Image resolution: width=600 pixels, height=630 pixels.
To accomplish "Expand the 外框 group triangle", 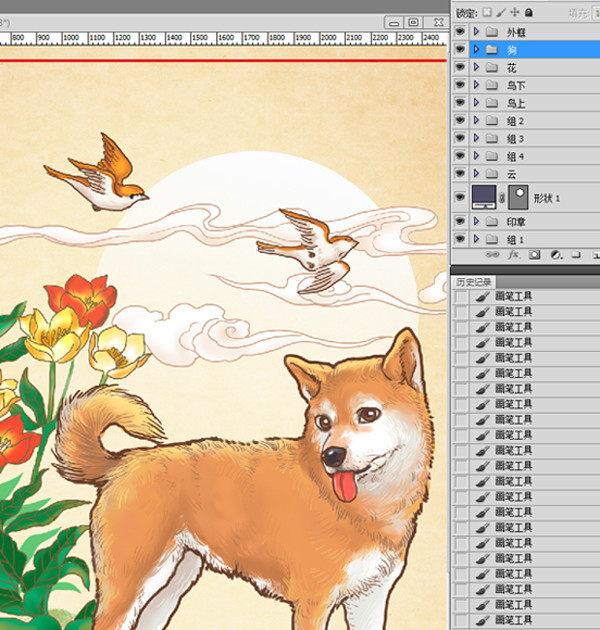I will (477, 31).
